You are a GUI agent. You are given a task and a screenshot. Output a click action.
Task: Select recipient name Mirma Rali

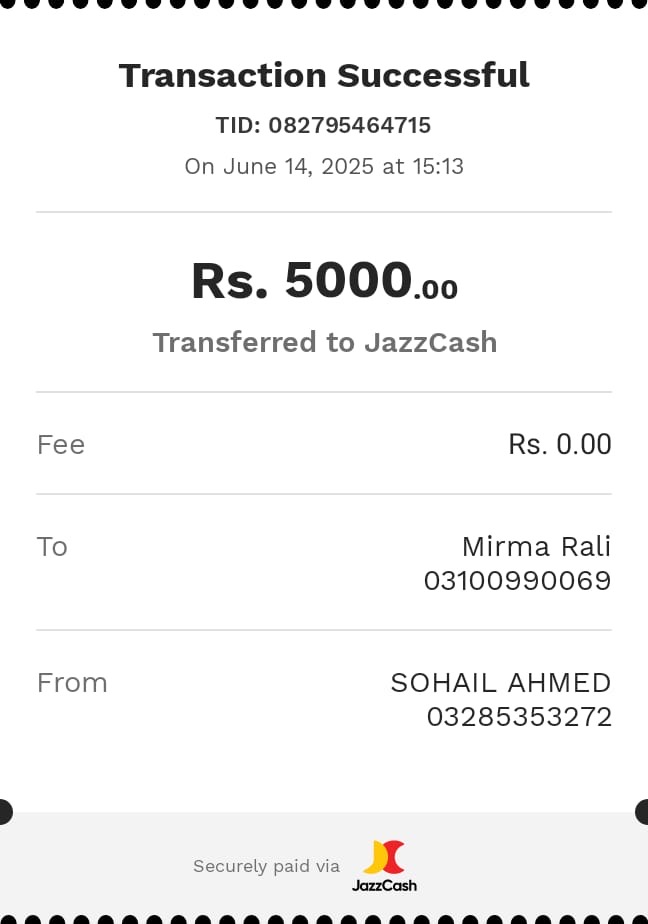tap(536, 546)
